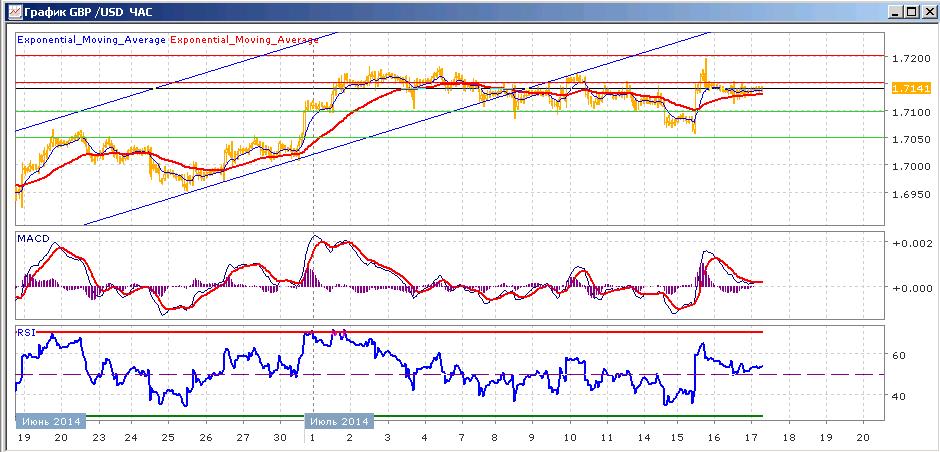940x452 pixels.
Task: Maximize the GBP/USD chart window
Action: click(x=911, y=11)
